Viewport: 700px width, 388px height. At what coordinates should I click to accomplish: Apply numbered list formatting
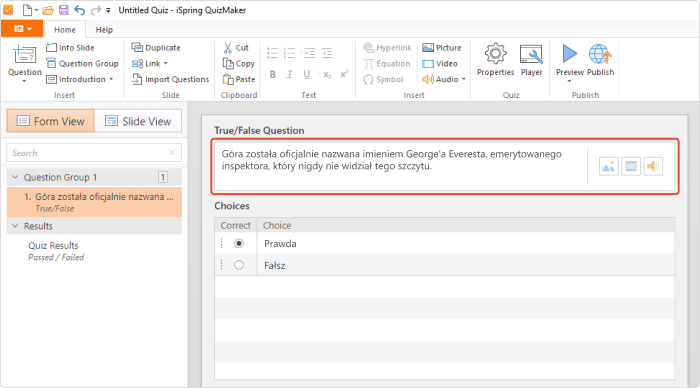(289, 53)
